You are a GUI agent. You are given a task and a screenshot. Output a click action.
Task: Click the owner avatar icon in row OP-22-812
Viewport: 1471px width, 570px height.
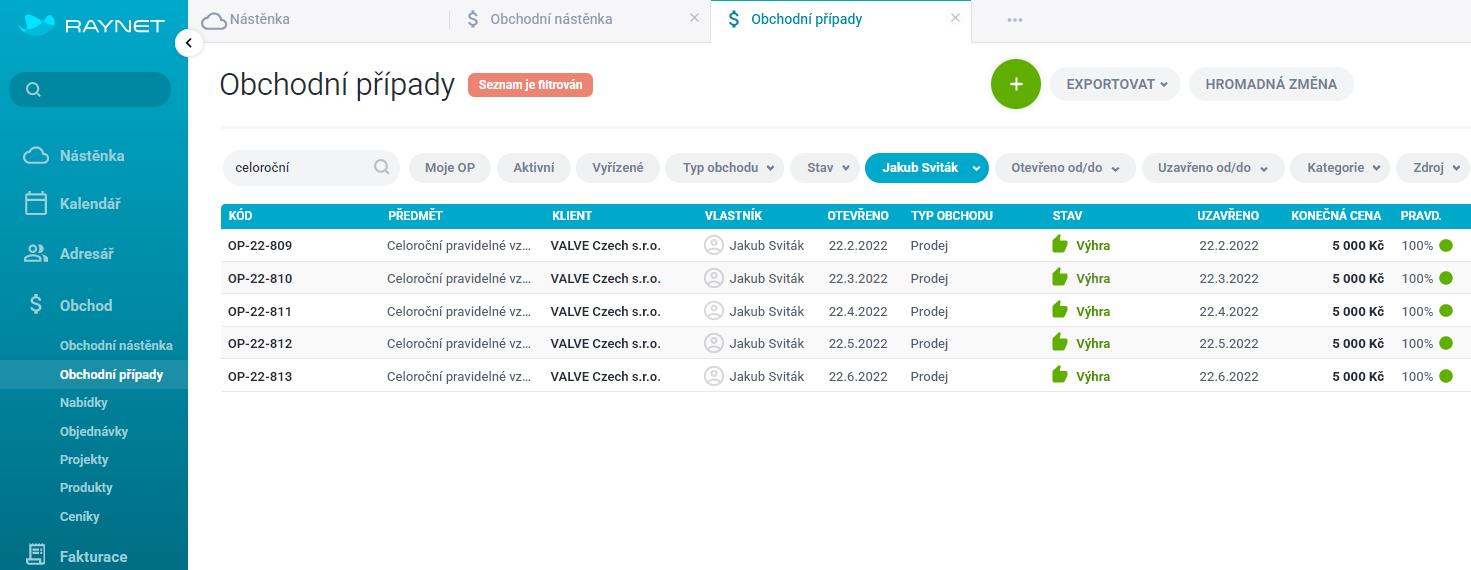pos(714,343)
